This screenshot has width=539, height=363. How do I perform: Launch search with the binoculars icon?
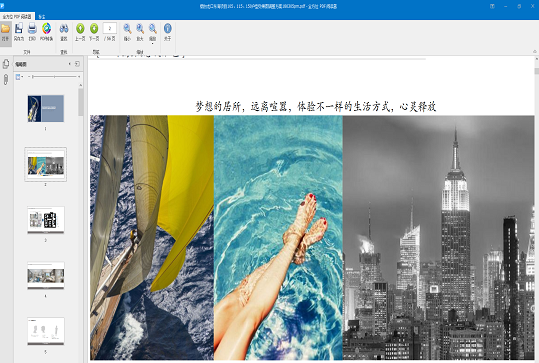[x=64, y=32]
